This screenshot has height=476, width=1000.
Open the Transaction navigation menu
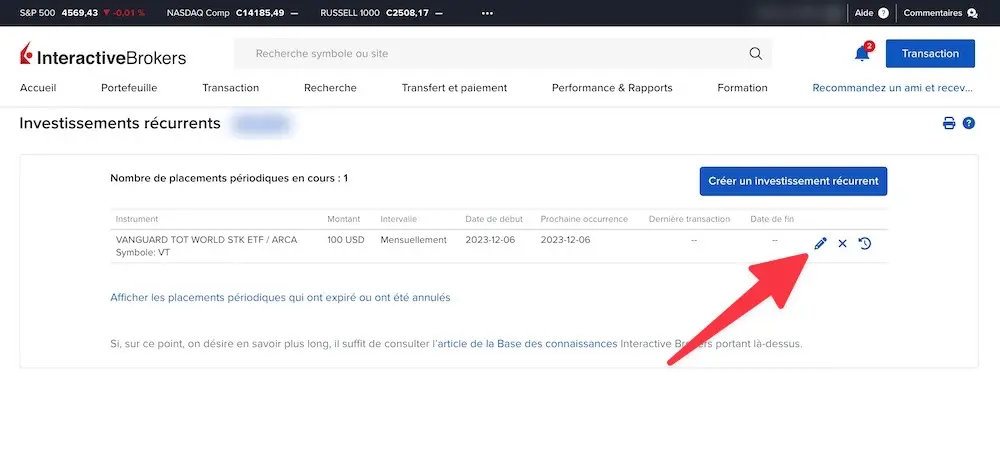pos(230,88)
